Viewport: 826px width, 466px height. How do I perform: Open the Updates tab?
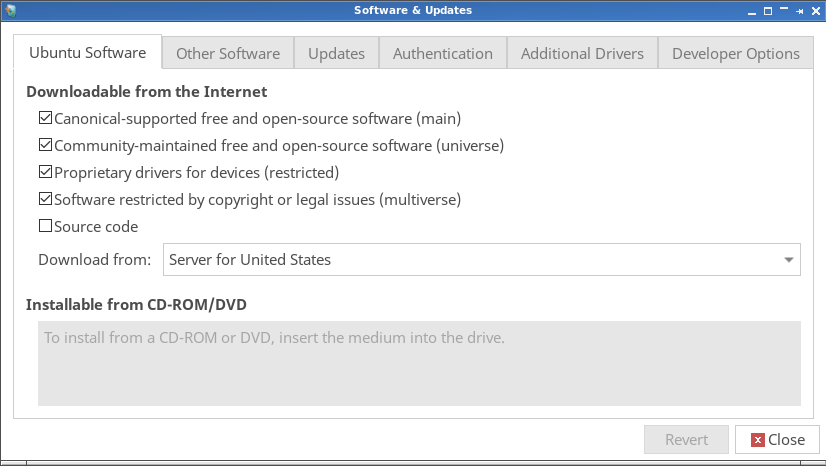click(337, 53)
